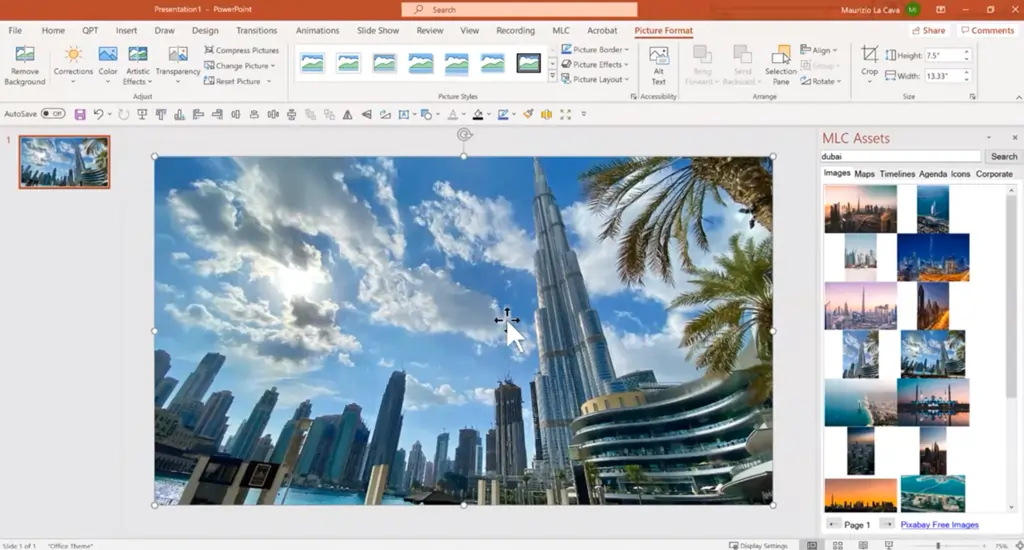The width and height of the screenshot is (1024, 550).
Task: Click the Share button
Action: click(x=929, y=31)
